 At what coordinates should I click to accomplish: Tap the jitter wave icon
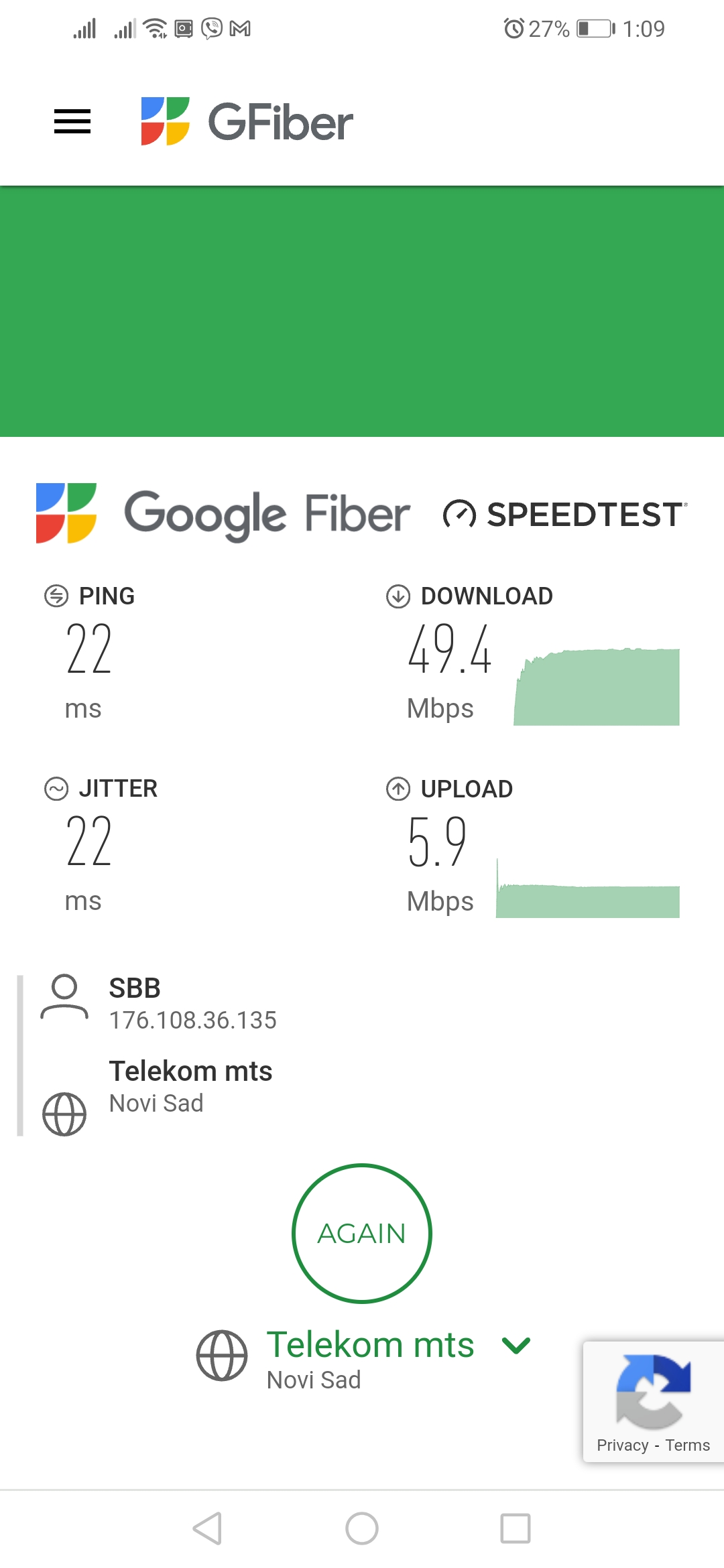(x=56, y=789)
